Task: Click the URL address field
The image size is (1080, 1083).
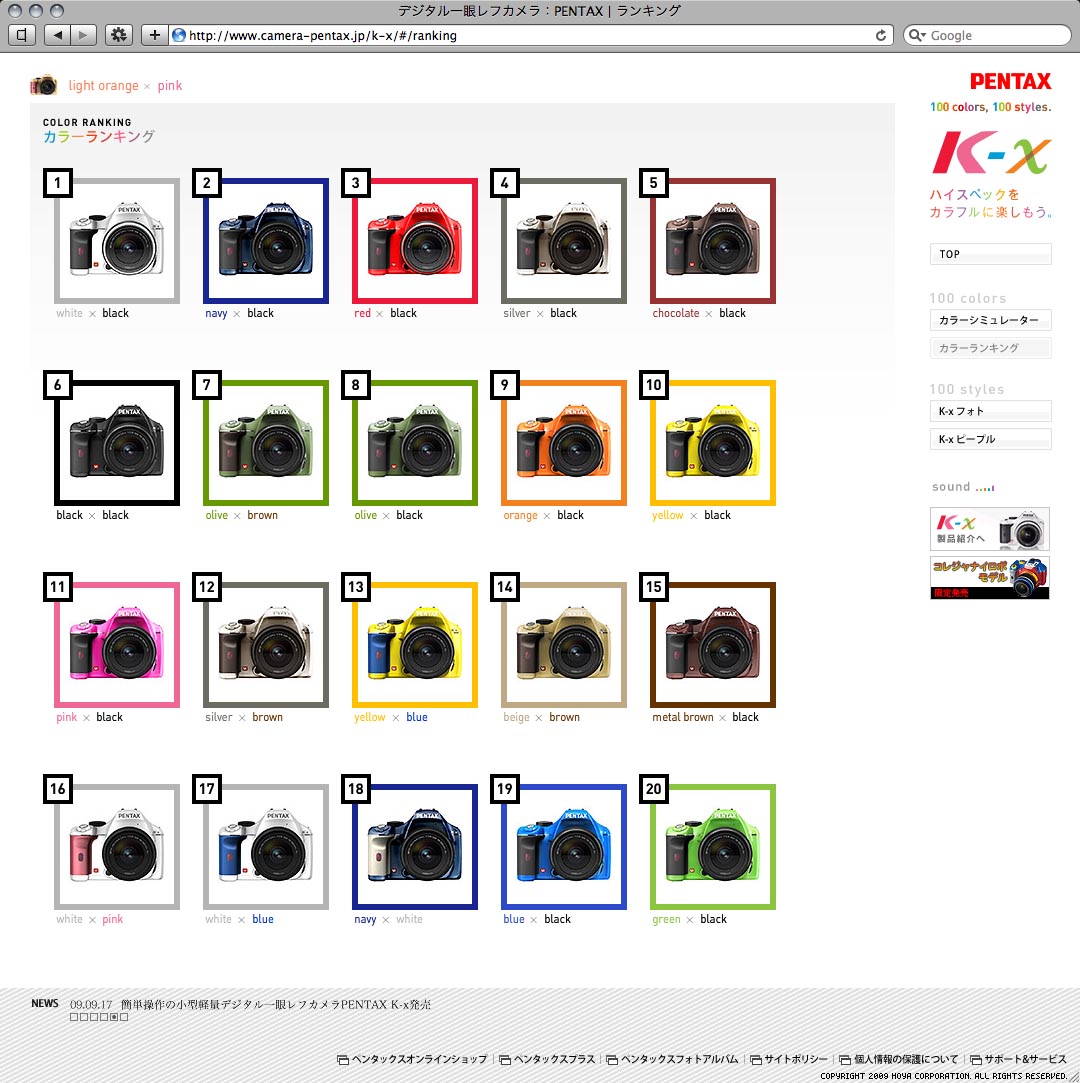Action: (x=523, y=35)
